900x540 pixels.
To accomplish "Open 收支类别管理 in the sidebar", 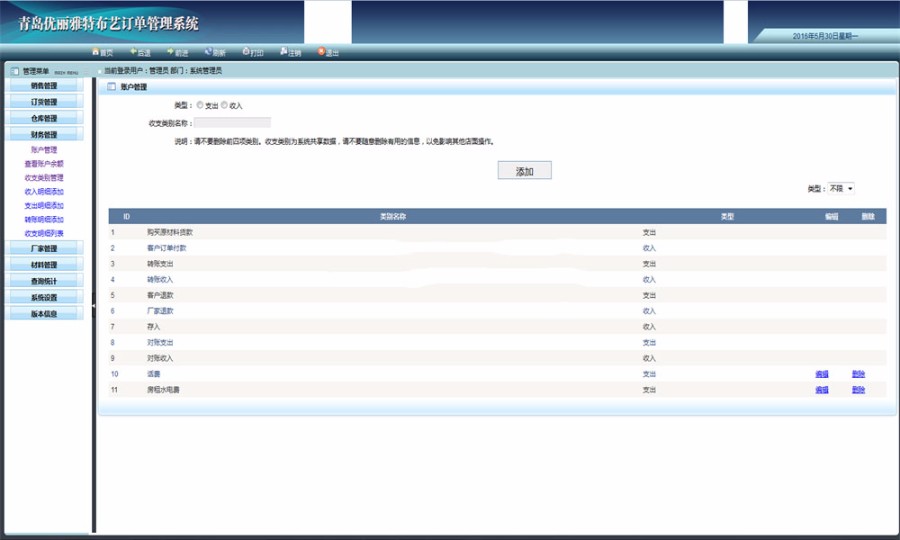I will 44,177.
